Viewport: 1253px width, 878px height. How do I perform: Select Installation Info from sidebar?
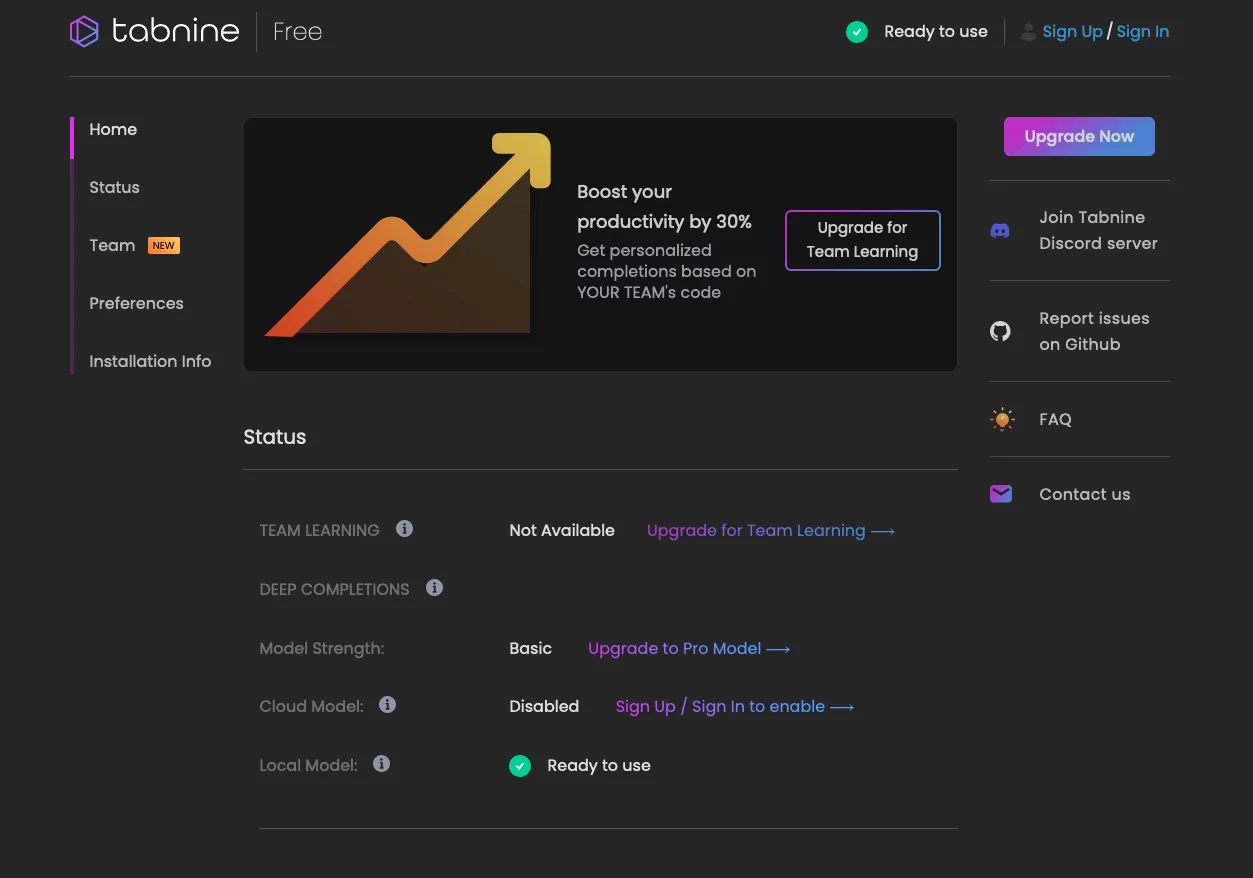click(x=150, y=361)
